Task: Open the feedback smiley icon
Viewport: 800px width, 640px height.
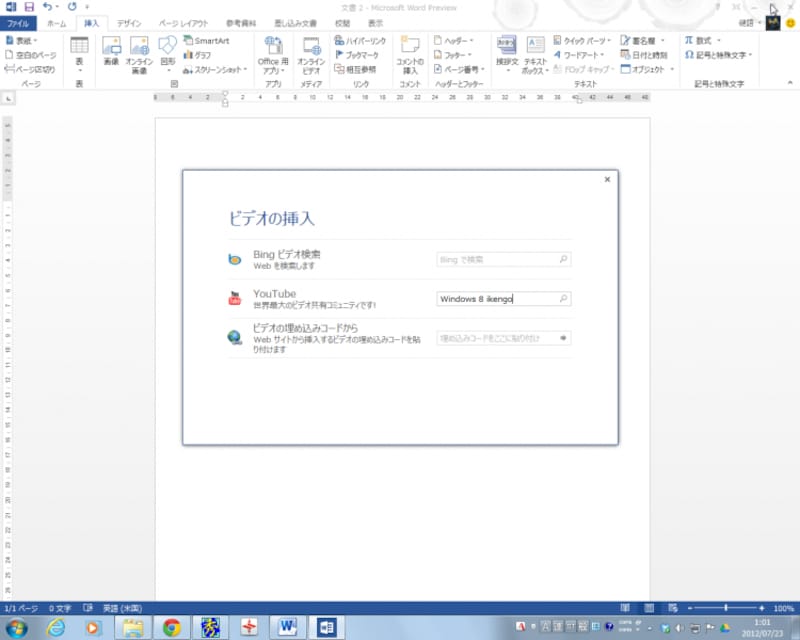Action: [x=790, y=23]
